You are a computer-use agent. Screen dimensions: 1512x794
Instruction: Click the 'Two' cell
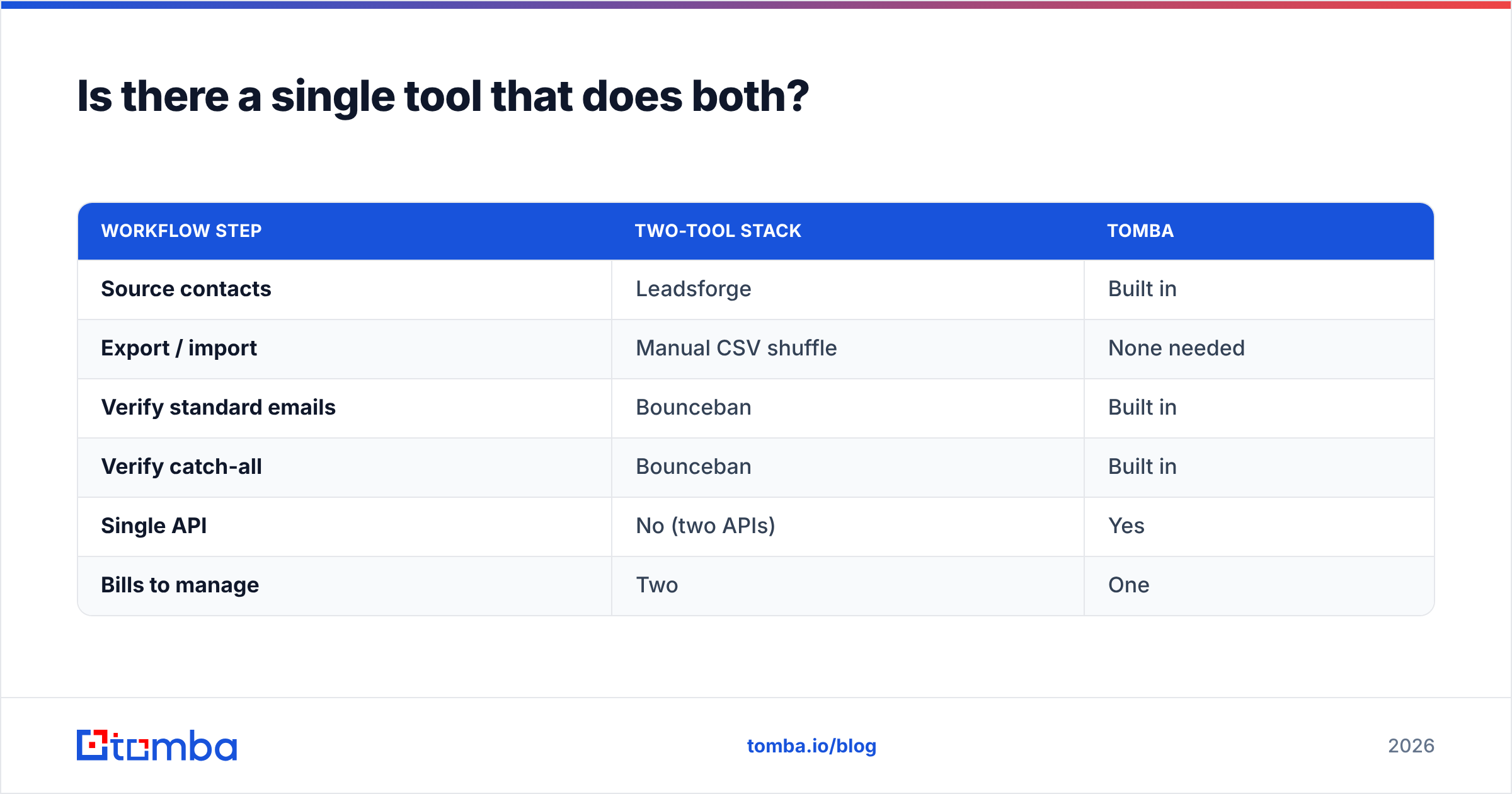[x=657, y=585]
